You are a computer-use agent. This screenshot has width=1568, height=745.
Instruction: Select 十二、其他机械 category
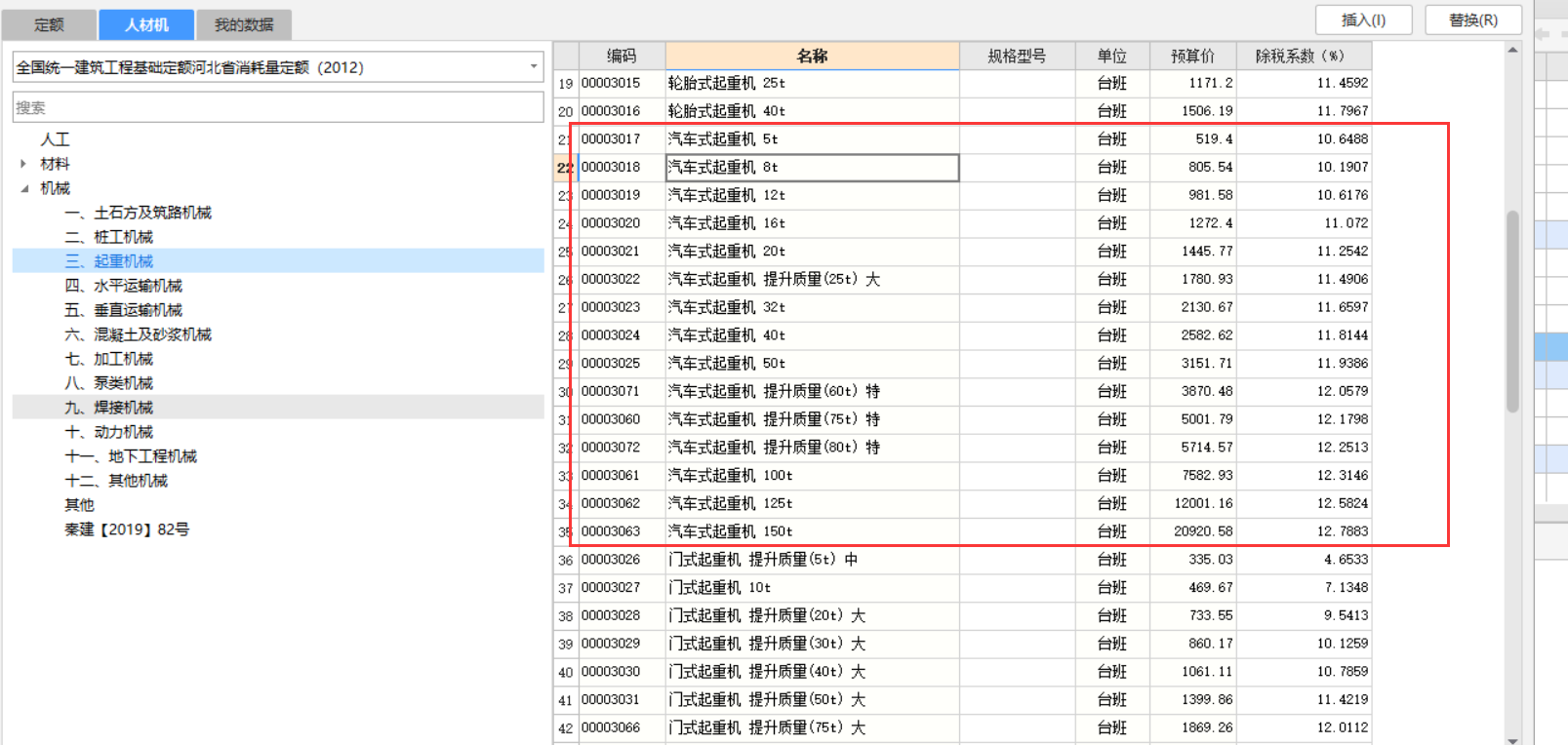(116, 481)
